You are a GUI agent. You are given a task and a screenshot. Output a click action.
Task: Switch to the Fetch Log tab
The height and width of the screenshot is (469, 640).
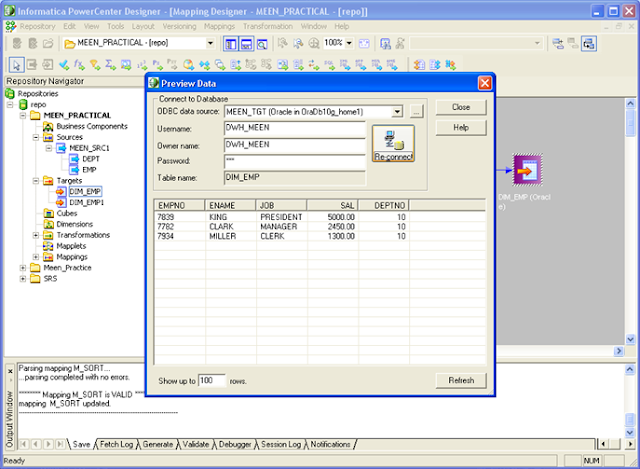(116, 444)
